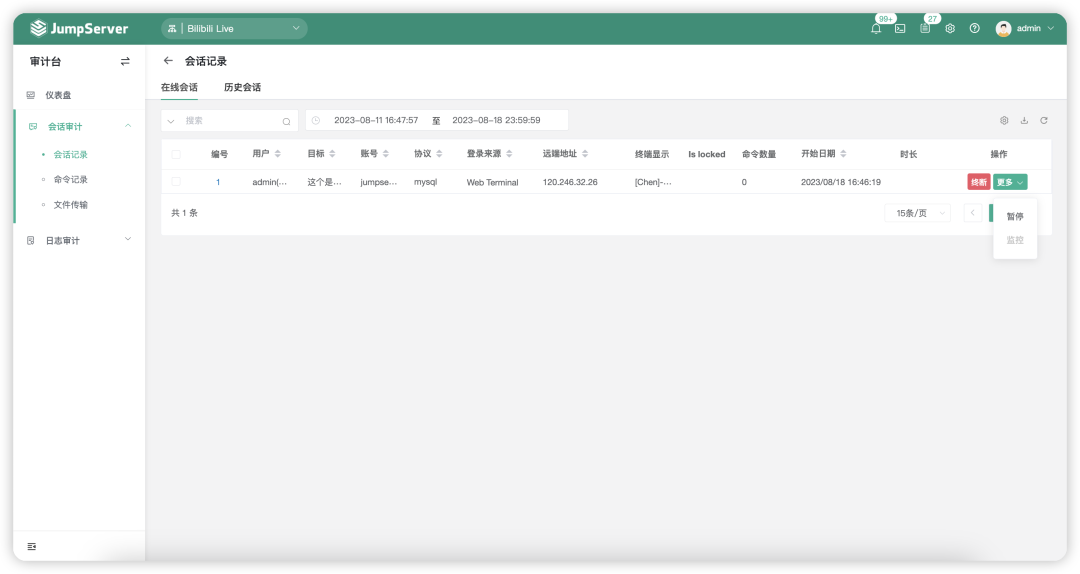Screen dimensions: 1080x574
Task: Click the admin( user cell
Action: (269, 182)
